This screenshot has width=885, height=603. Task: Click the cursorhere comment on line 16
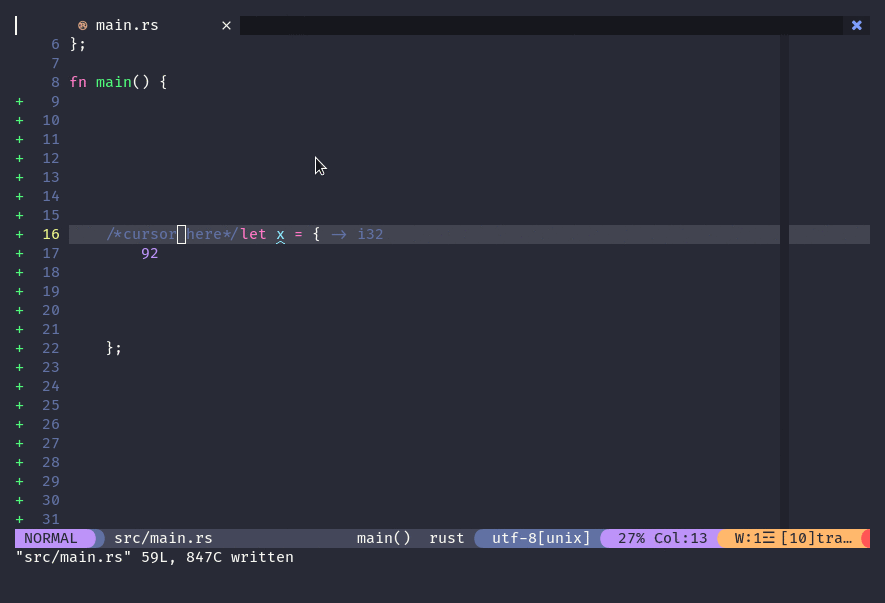172,234
